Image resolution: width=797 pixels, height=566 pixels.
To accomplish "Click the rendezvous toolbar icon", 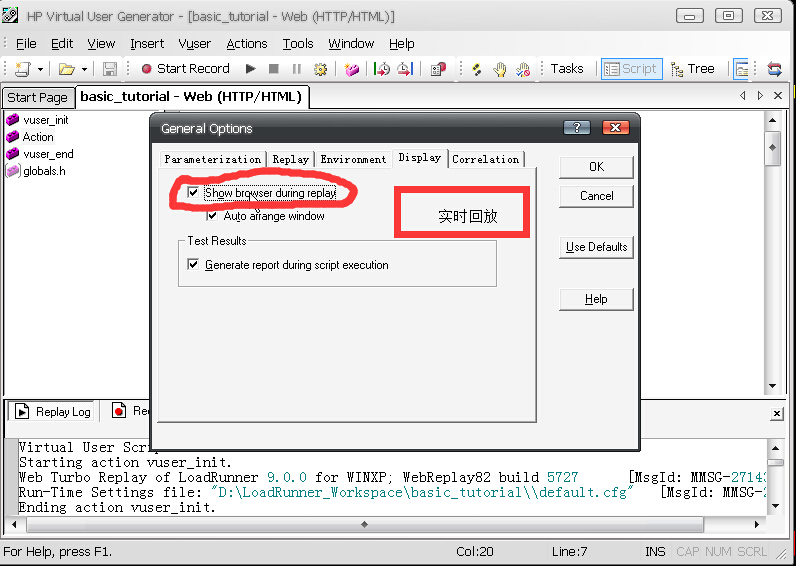I will 438,69.
